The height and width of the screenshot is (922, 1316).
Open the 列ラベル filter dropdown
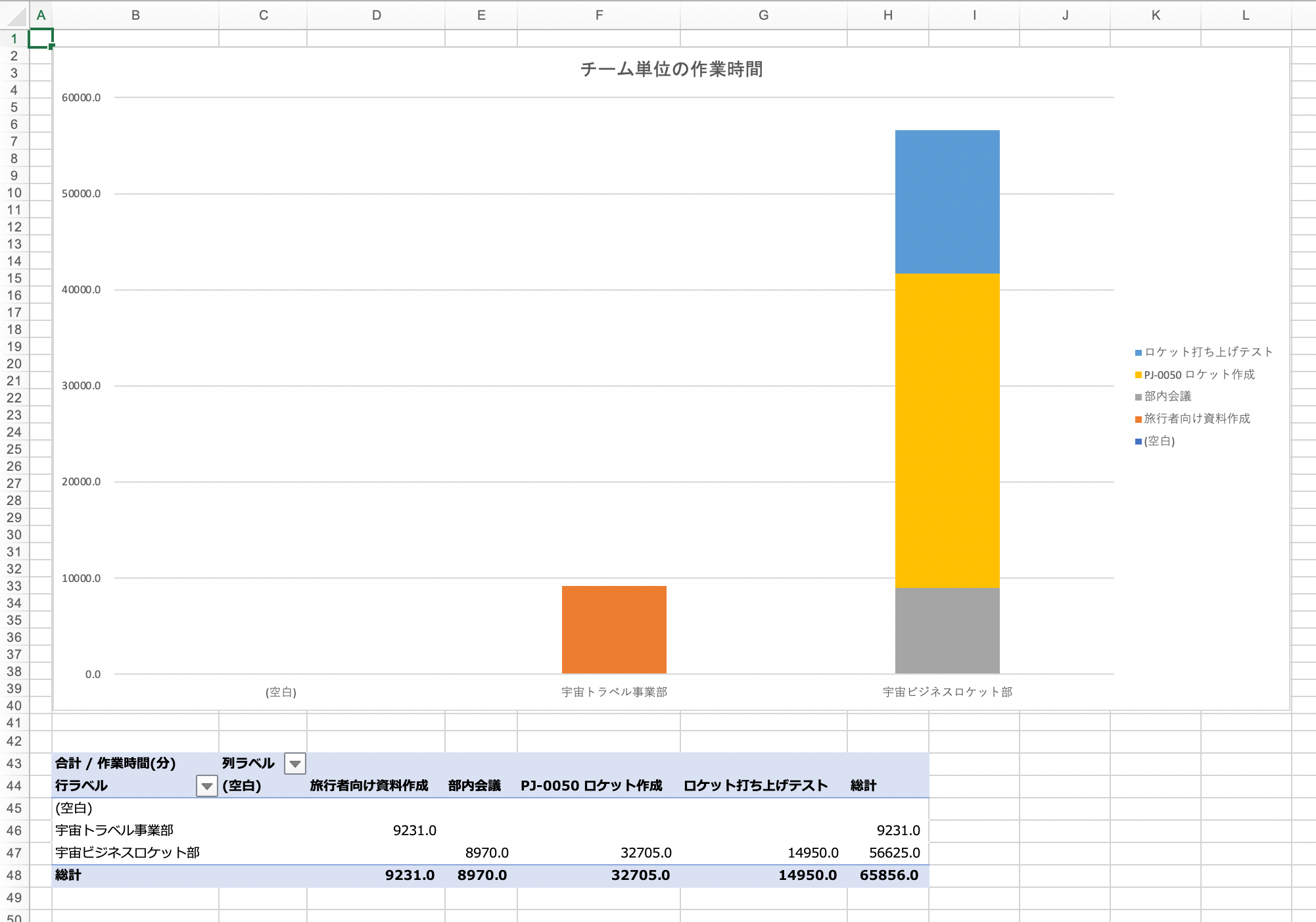[295, 764]
